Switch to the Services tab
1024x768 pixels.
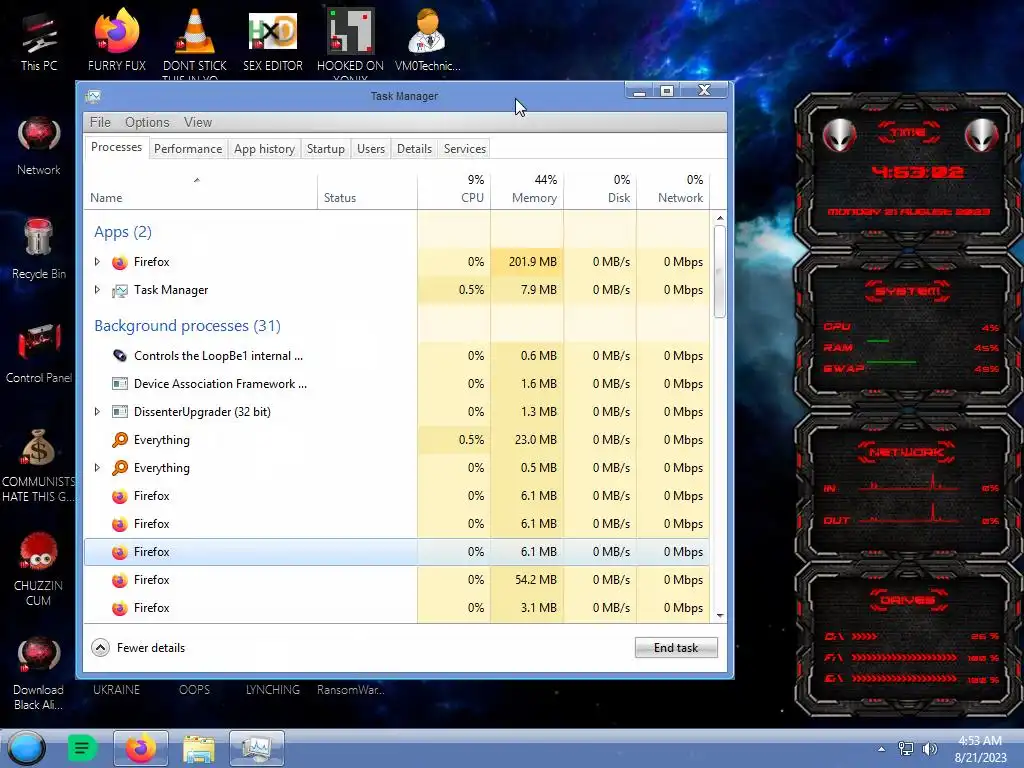pos(465,149)
